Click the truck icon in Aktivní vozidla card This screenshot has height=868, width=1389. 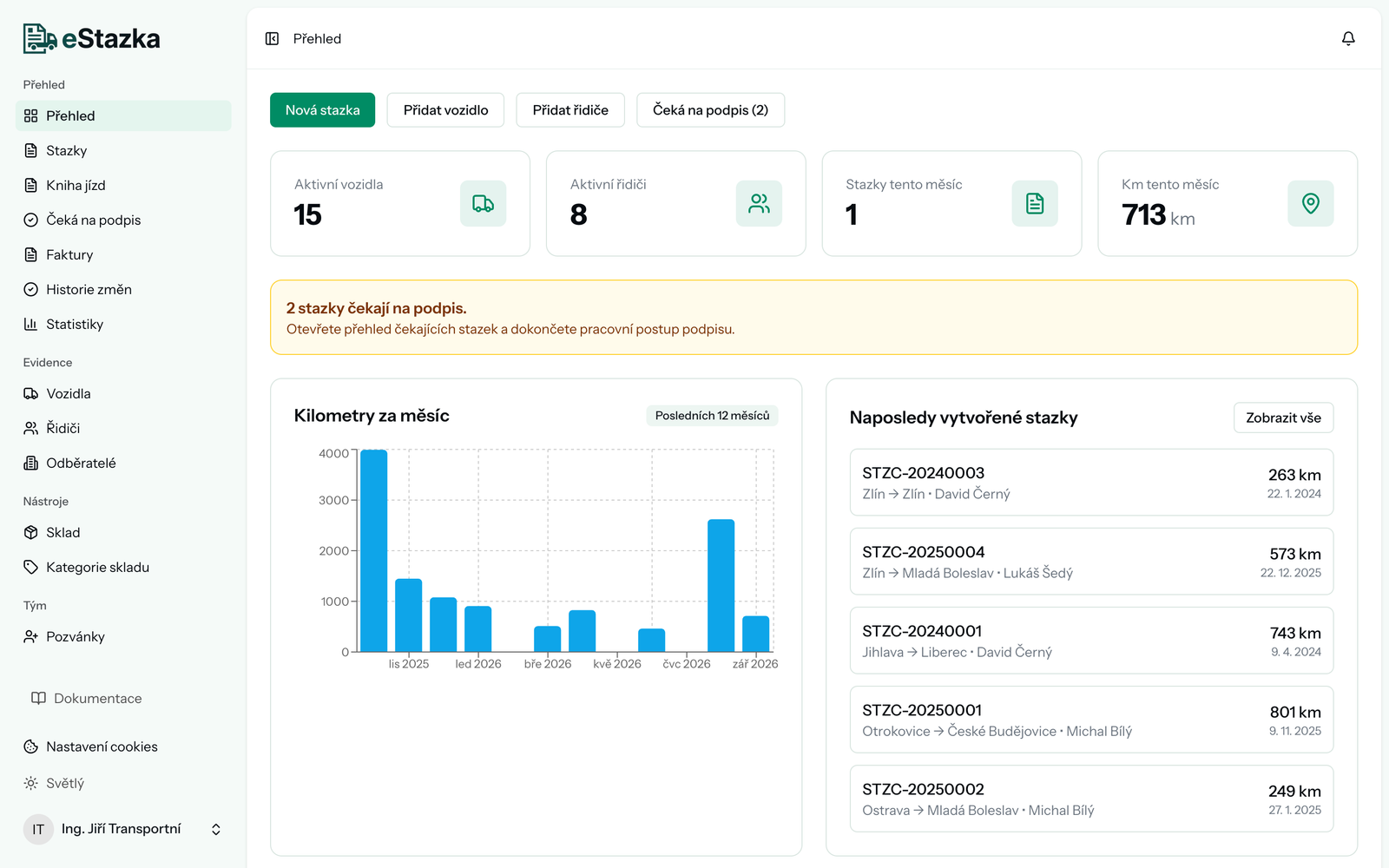coord(483,203)
